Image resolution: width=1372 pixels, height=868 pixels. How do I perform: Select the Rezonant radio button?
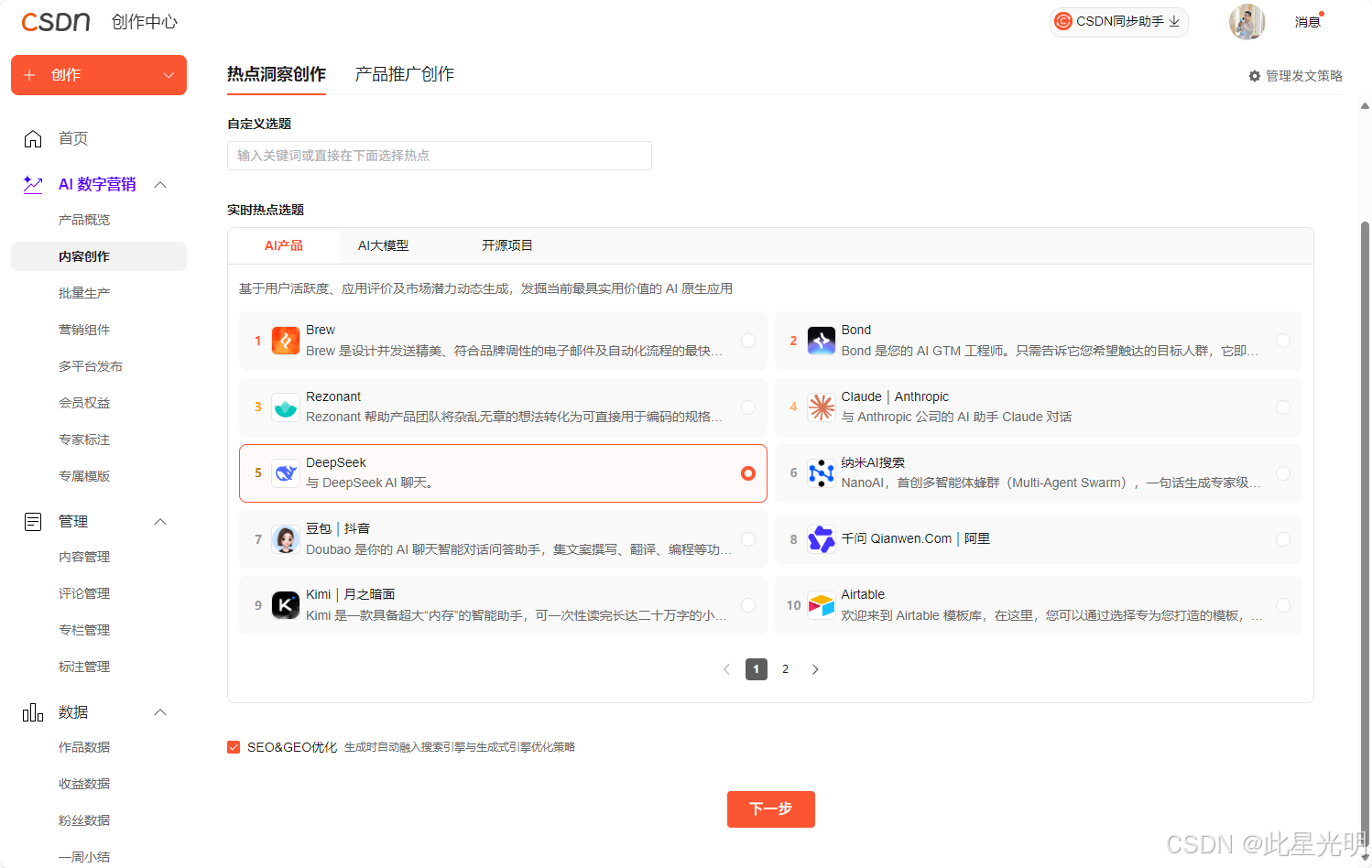(748, 407)
